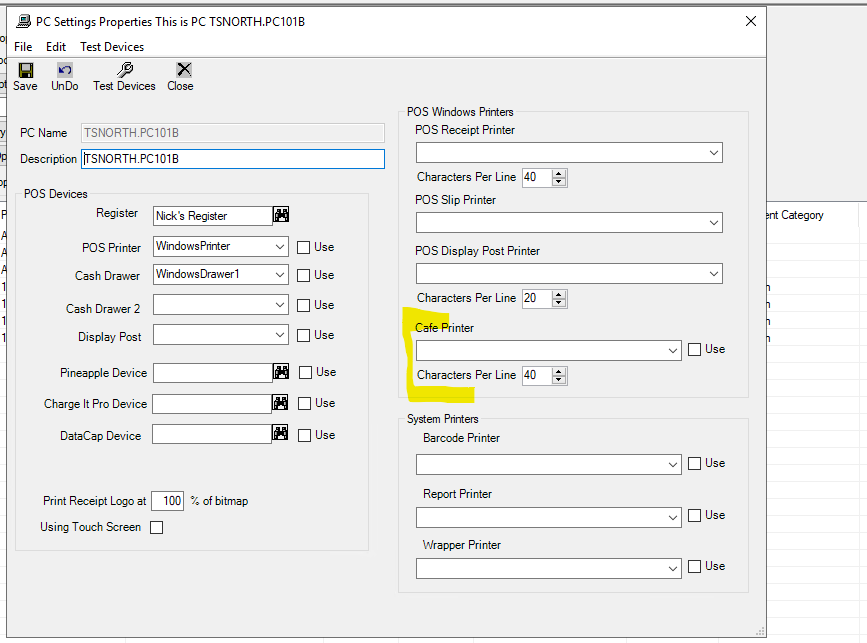Enable Use for POS Printer

(304, 247)
